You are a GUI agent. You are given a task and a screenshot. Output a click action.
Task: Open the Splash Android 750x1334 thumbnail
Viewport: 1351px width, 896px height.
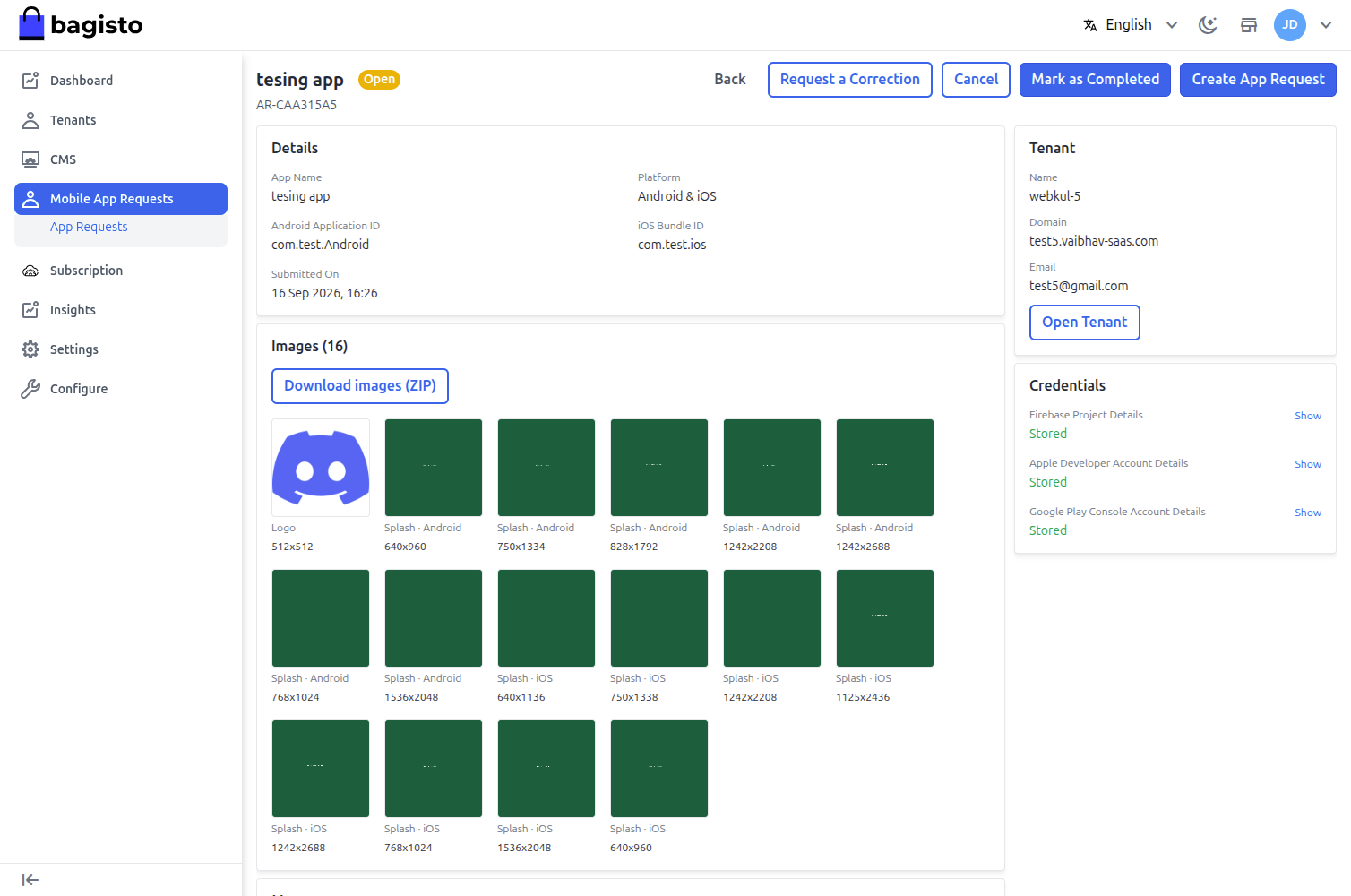(546, 468)
